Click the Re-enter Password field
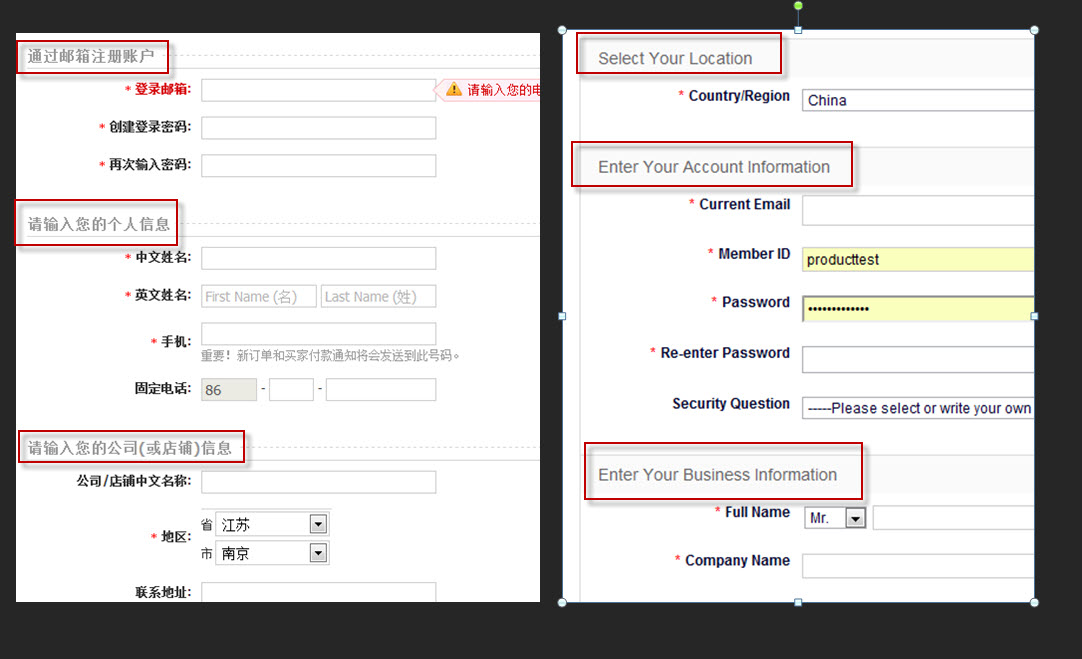Viewport: 1082px width, 659px height. pos(918,360)
